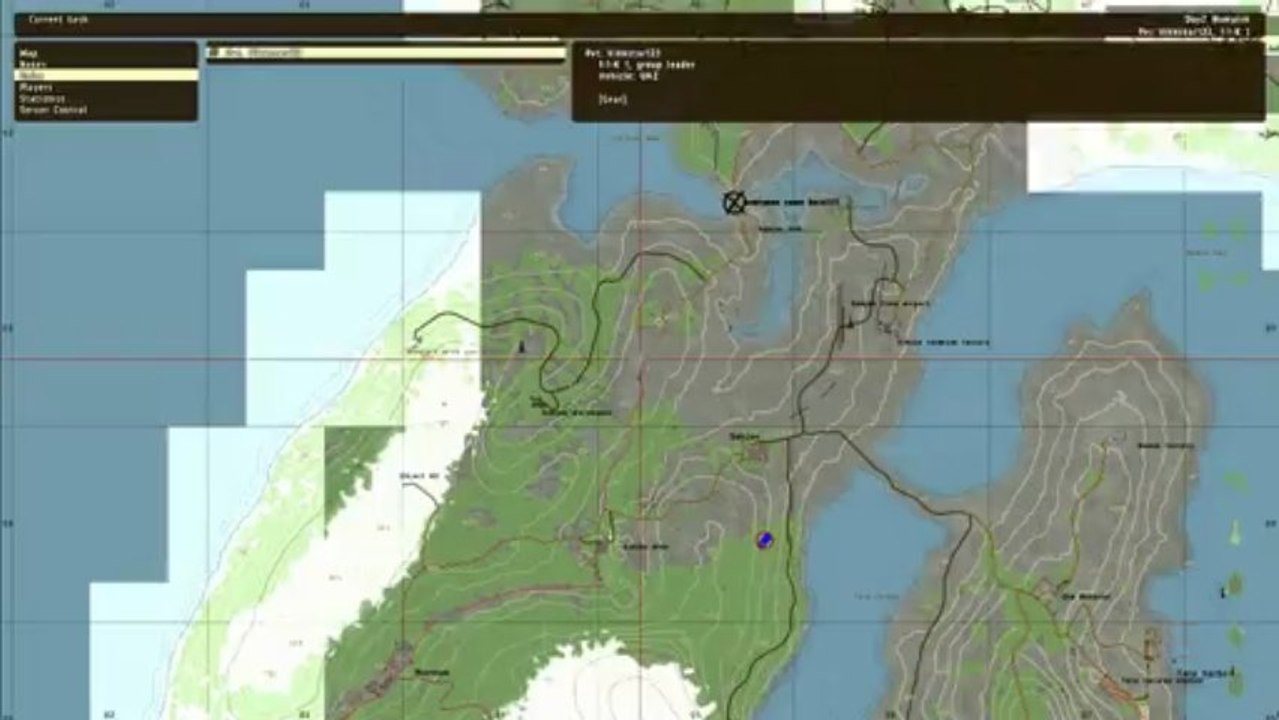The height and width of the screenshot is (720, 1279).
Task: Select the highlighted Units menu entry
Action: 105,75
